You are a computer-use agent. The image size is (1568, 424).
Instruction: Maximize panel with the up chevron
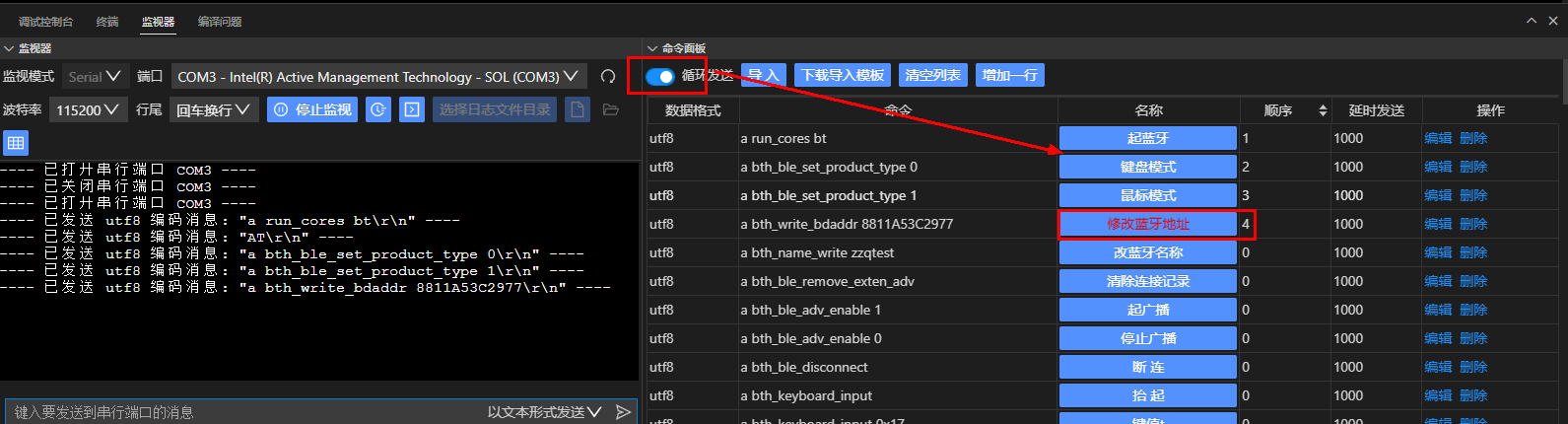coord(1532,21)
